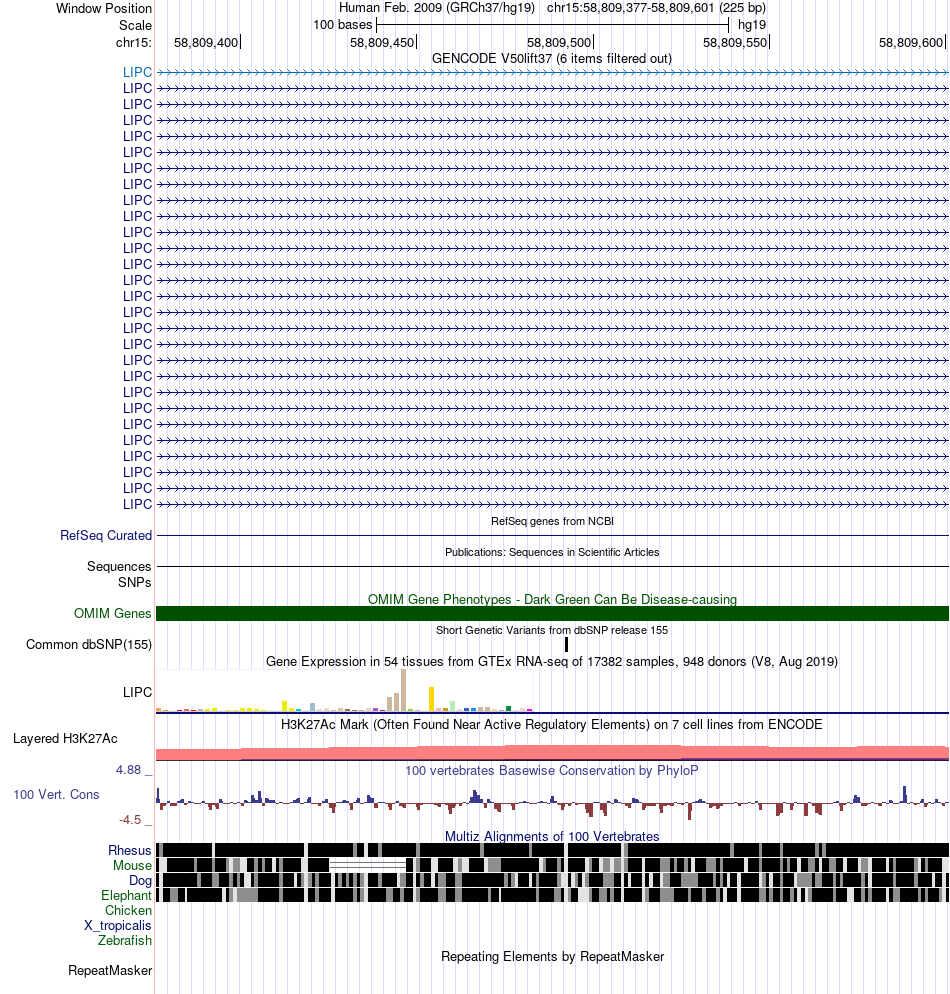Select the Rhesus alignment label
This screenshot has height=994, width=950.
pos(130,851)
